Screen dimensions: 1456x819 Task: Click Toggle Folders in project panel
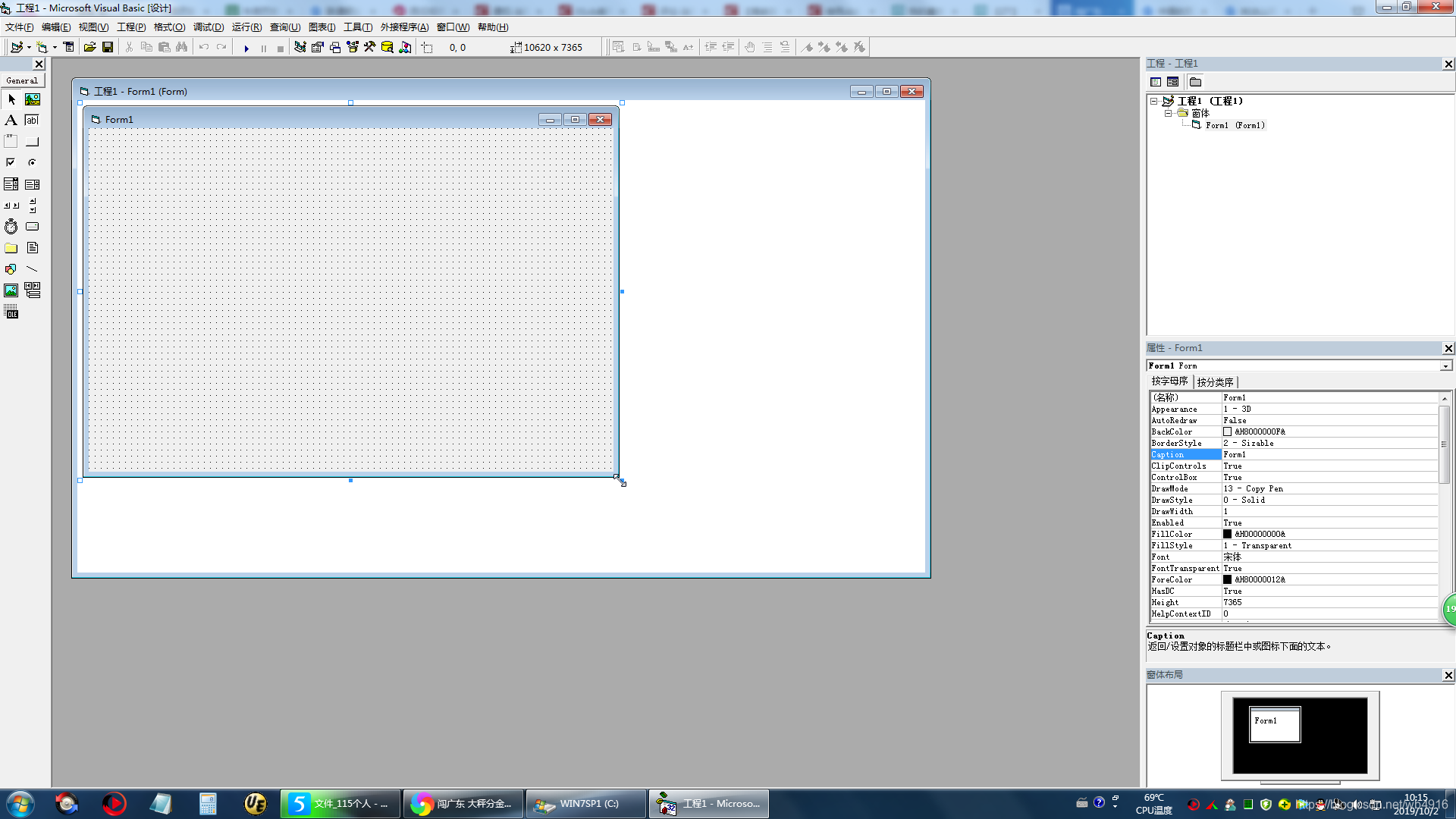pos(1195,82)
